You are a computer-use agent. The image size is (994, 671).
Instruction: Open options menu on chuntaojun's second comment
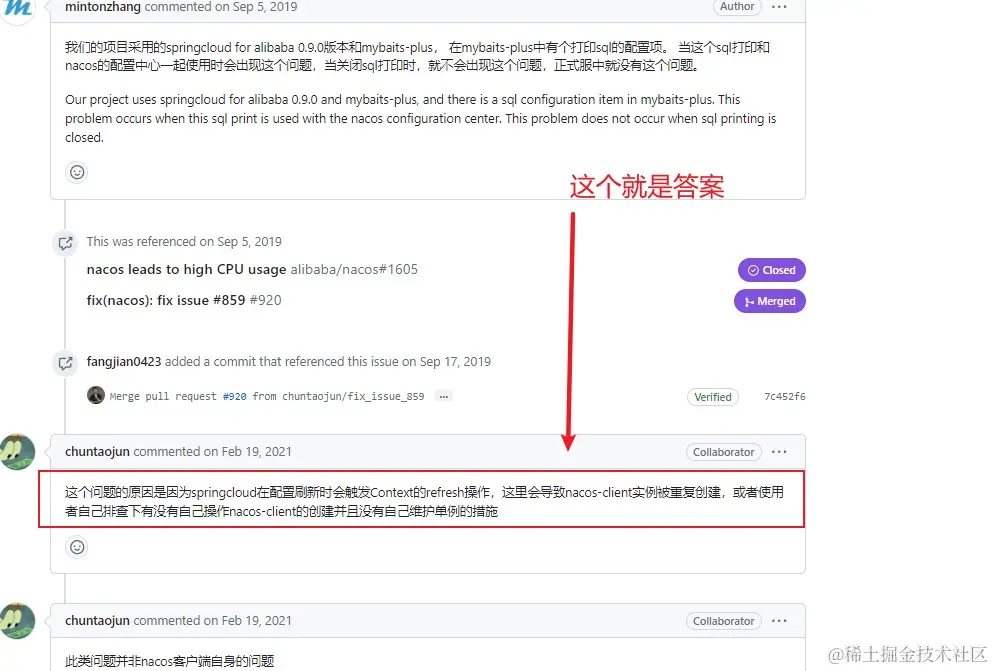(x=779, y=621)
